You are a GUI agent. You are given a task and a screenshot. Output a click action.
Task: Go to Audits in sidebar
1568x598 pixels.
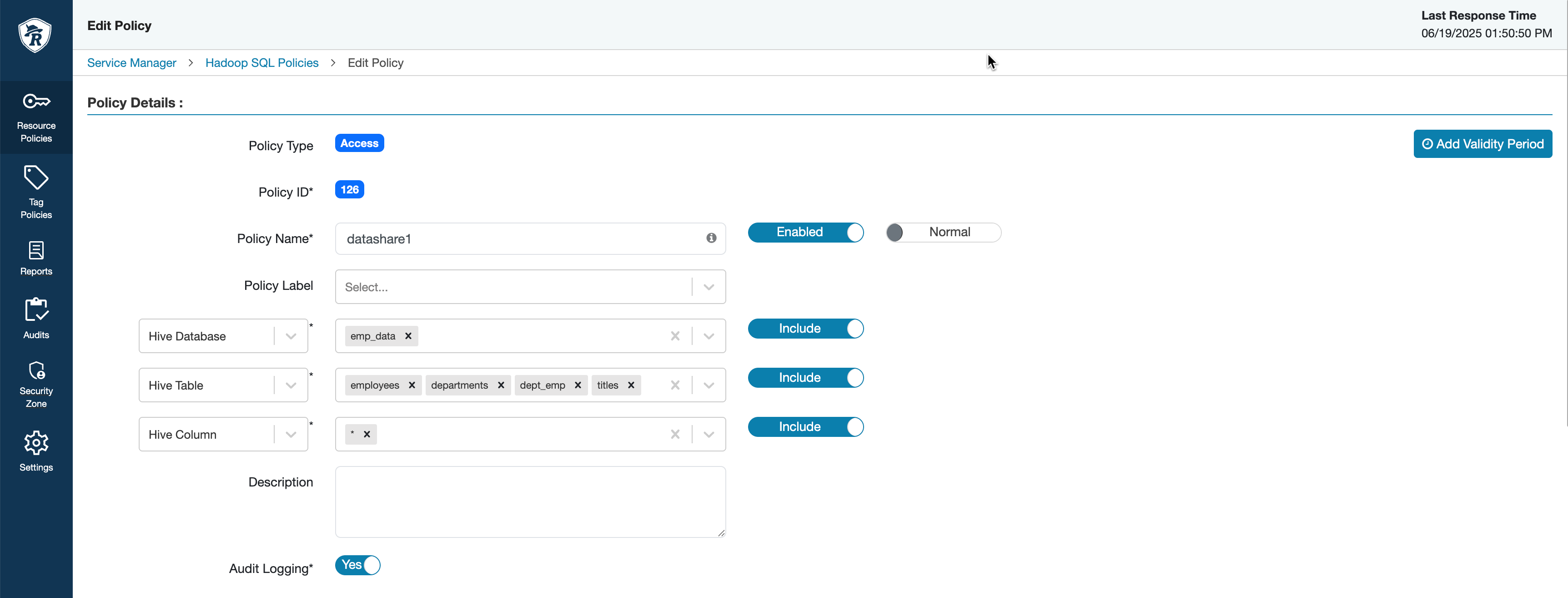click(36, 318)
